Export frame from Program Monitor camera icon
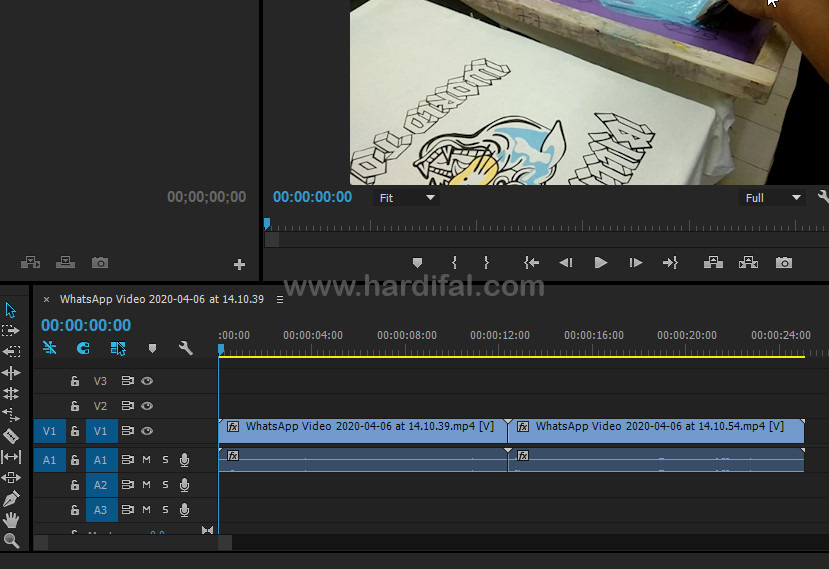The width and height of the screenshot is (829, 569). [784, 262]
